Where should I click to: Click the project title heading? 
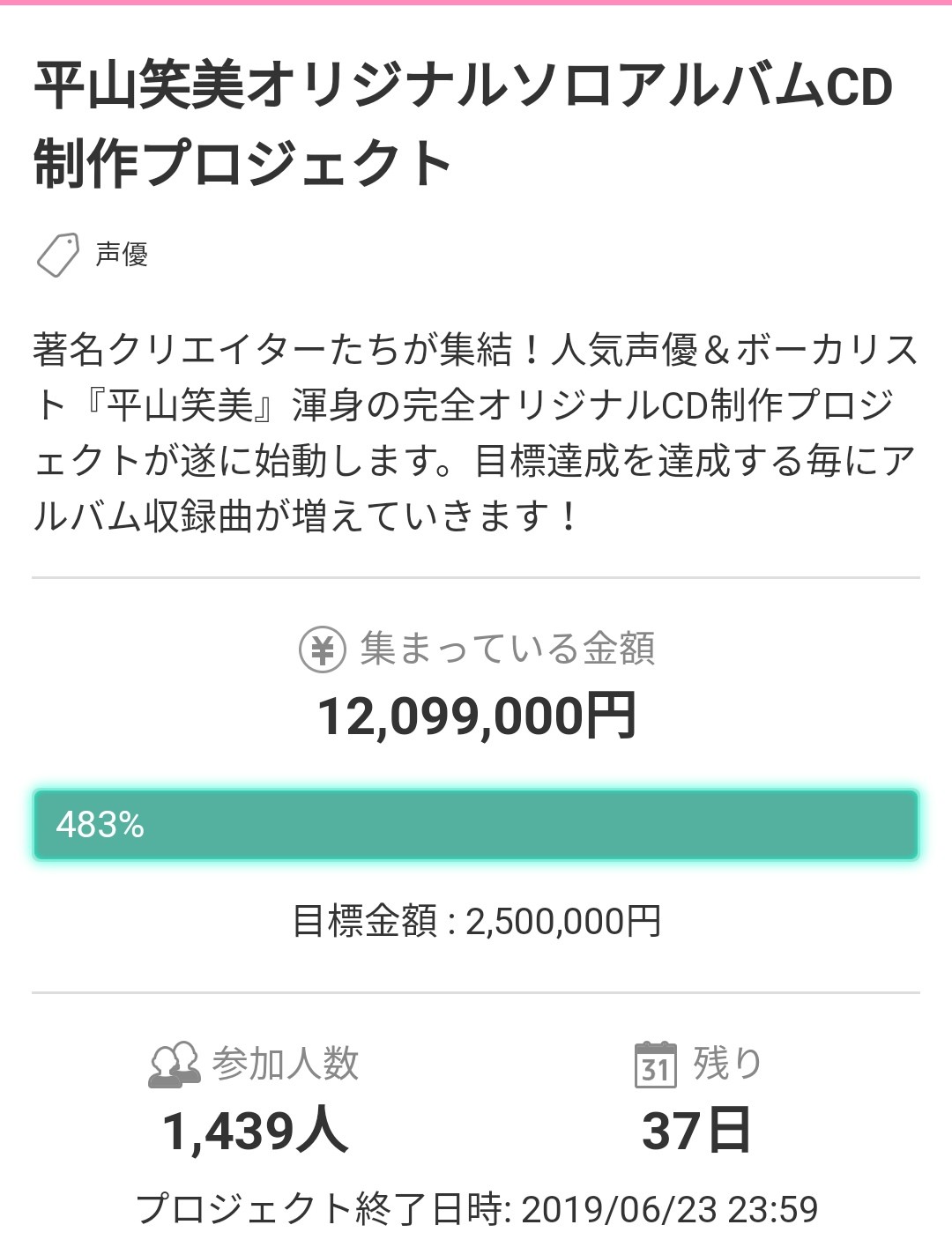pos(463,125)
